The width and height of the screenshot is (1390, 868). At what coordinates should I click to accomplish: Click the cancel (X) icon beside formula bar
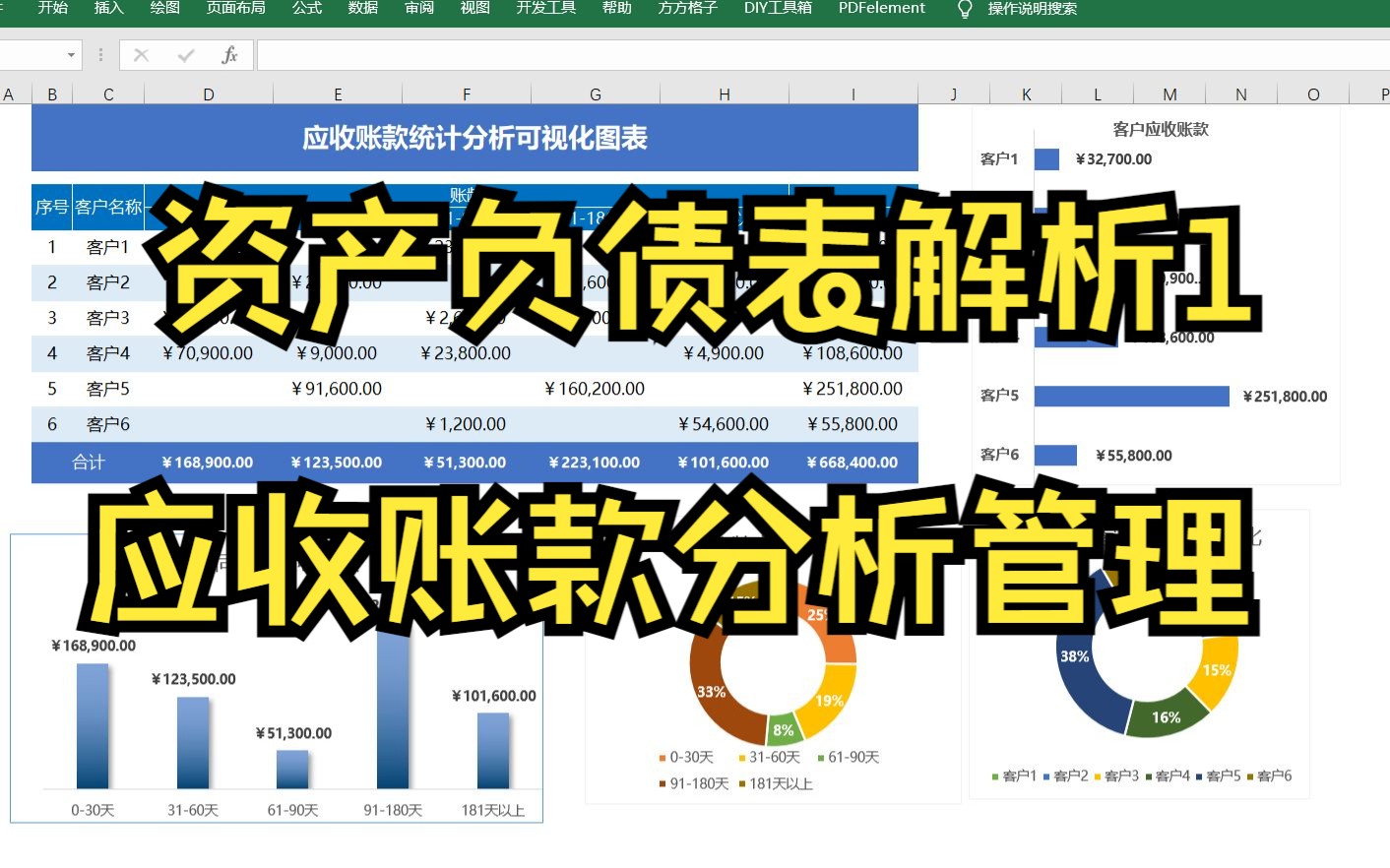pyautogui.click(x=141, y=54)
